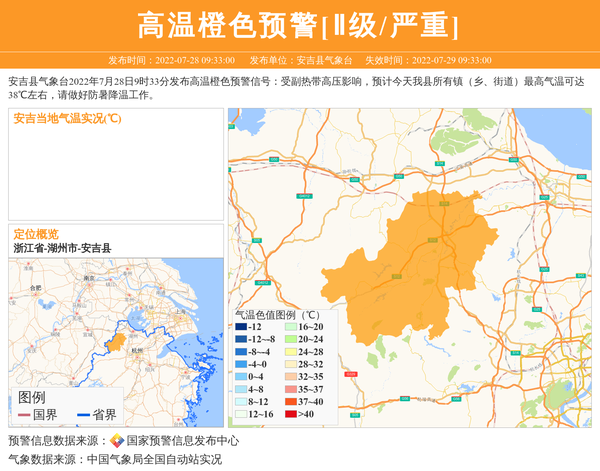Pick the 37~40 orange-red legend swatch
600x471 pixels.
(x=289, y=401)
